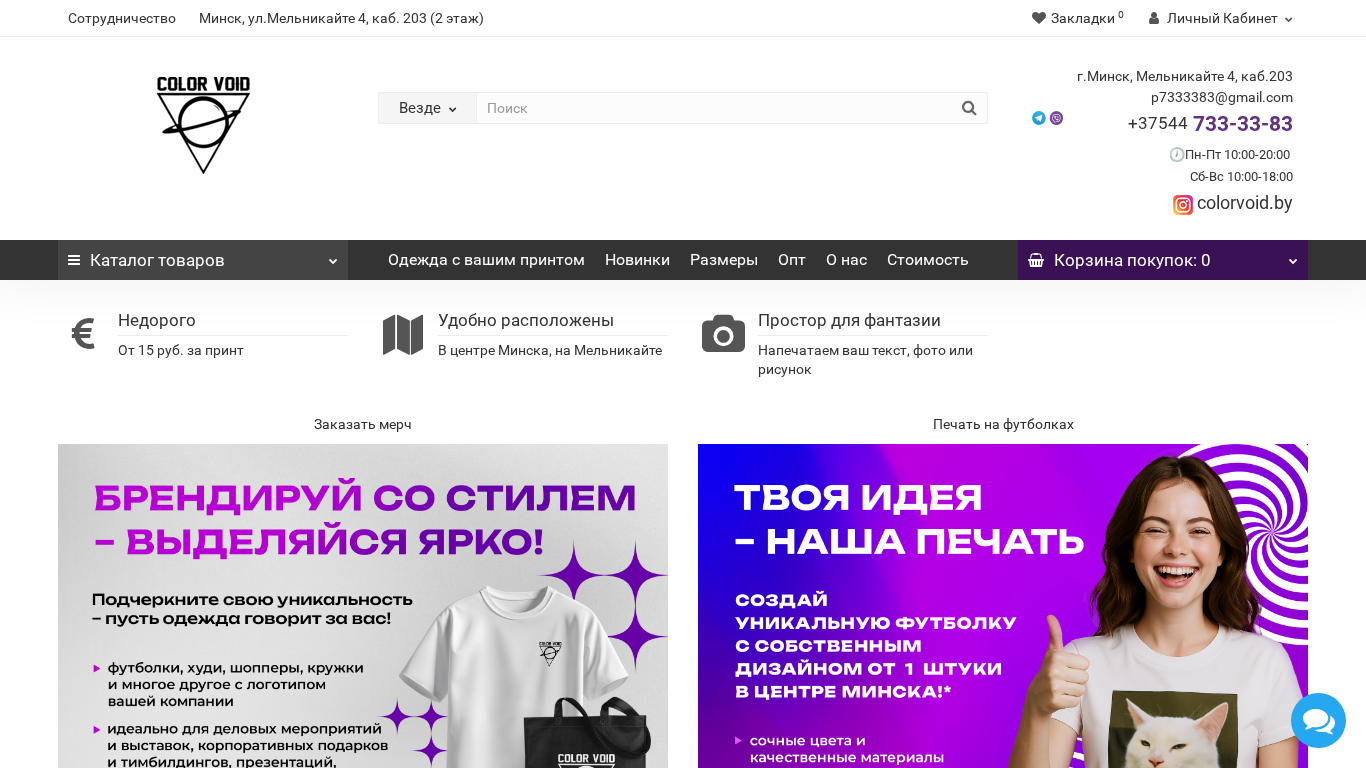Click the shopping basket icon
The width and height of the screenshot is (1366, 768).
1036,261
